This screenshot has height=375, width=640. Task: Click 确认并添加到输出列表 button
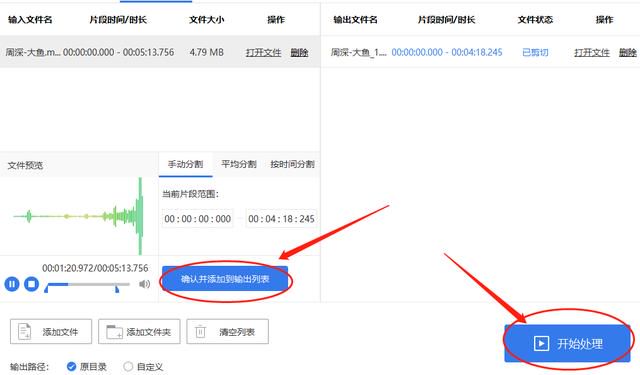(x=225, y=279)
